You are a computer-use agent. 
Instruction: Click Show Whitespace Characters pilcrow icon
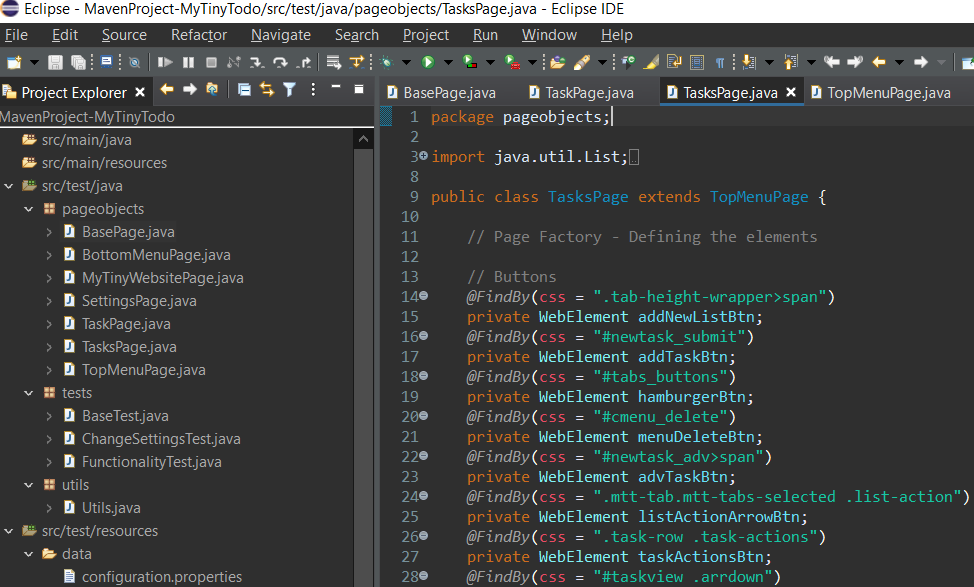pos(719,62)
